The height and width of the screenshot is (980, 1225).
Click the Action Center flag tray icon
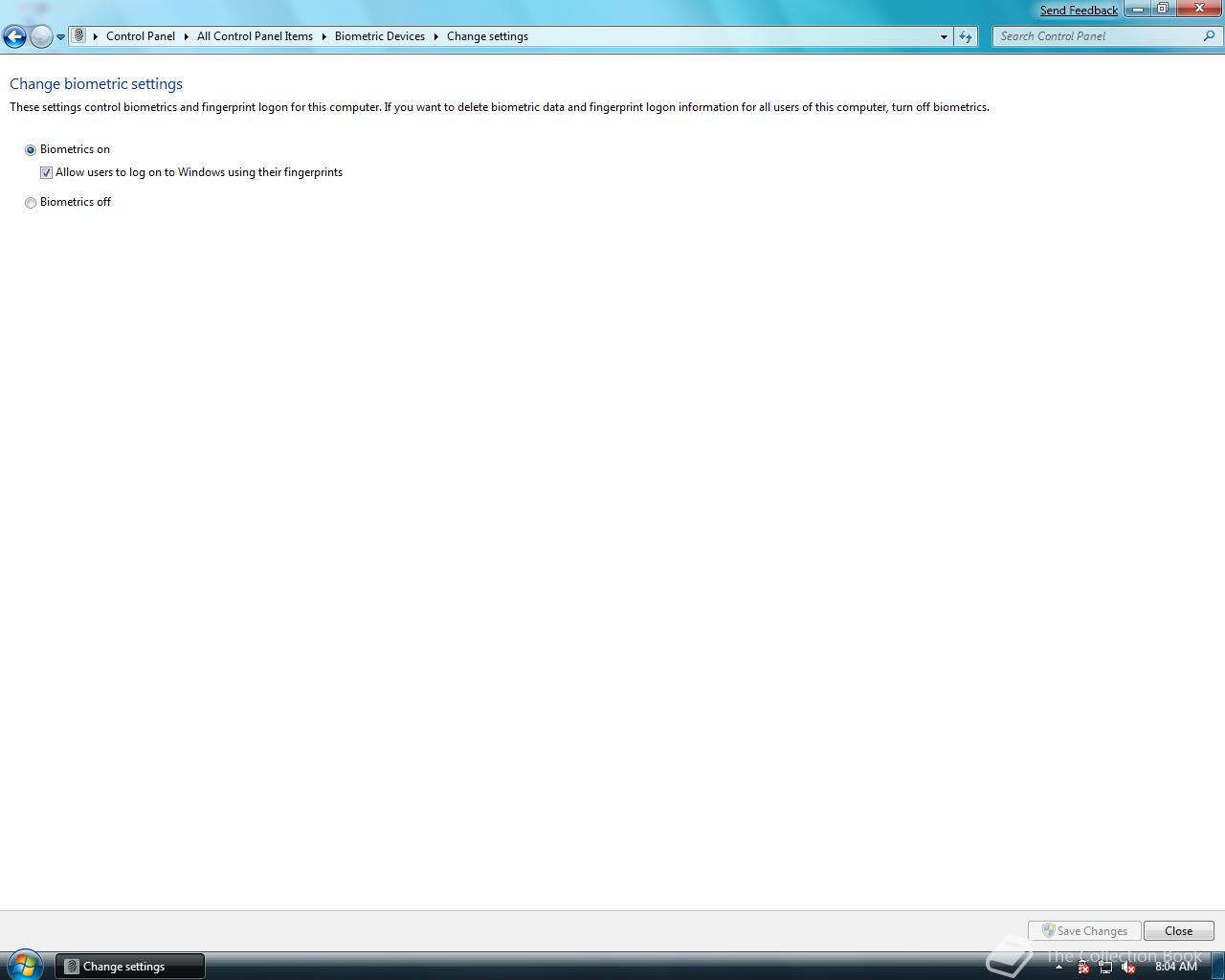[1083, 967]
